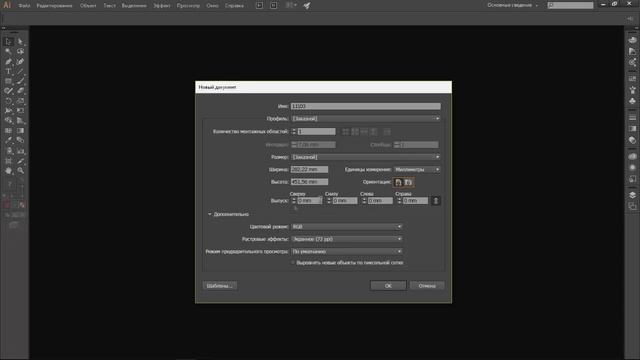Confirm new document with OK

[388, 286]
